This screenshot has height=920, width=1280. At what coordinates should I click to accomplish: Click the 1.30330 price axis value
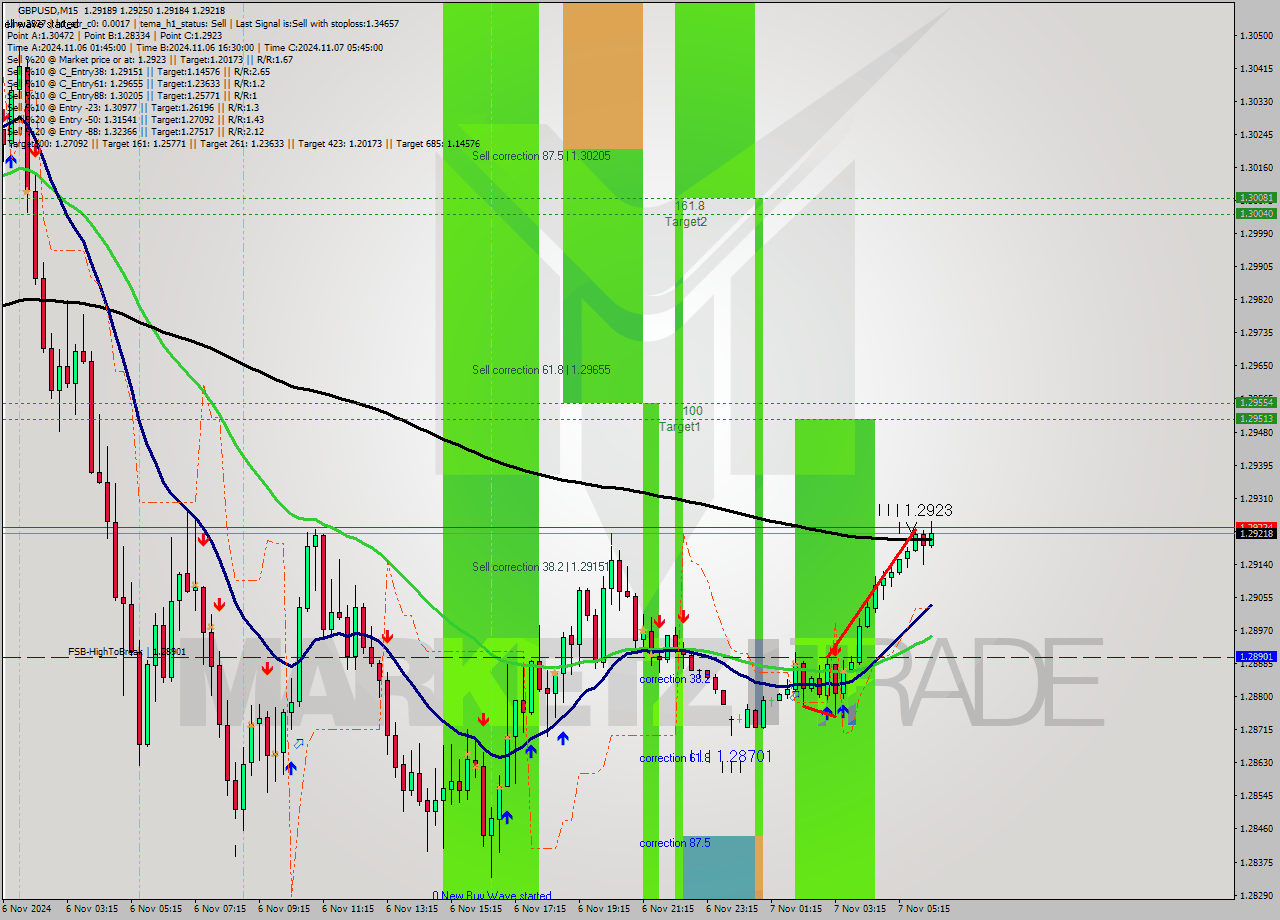pyautogui.click(x=1256, y=101)
